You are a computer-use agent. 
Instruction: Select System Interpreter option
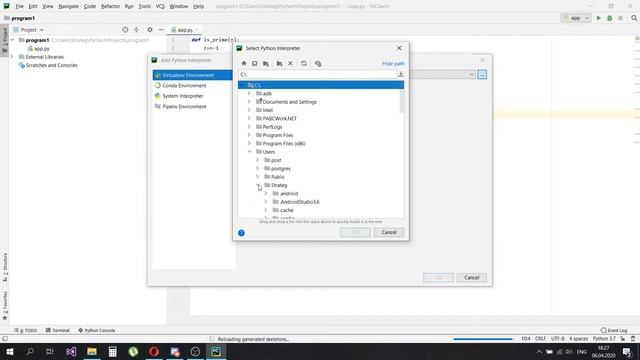point(182,96)
